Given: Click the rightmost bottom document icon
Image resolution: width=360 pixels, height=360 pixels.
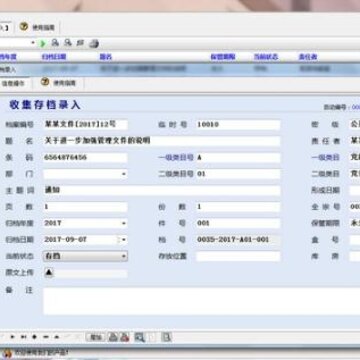Looking at the screenshot, I should point(166,337).
